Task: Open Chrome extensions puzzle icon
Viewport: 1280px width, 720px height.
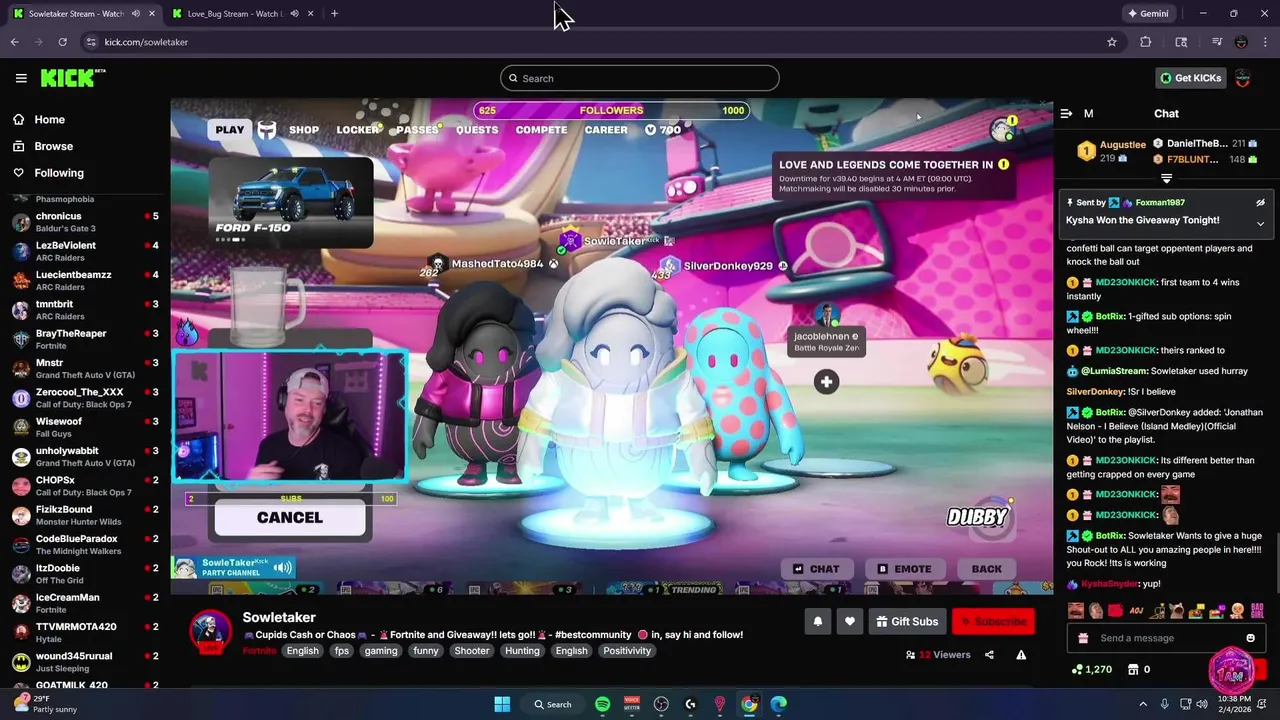Action: tap(1146, 42)
